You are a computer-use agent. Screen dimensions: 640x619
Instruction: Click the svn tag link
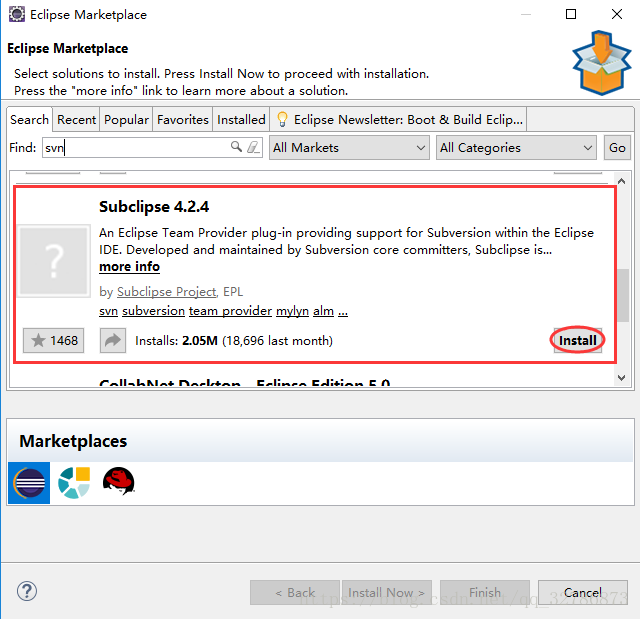(109, 311)
